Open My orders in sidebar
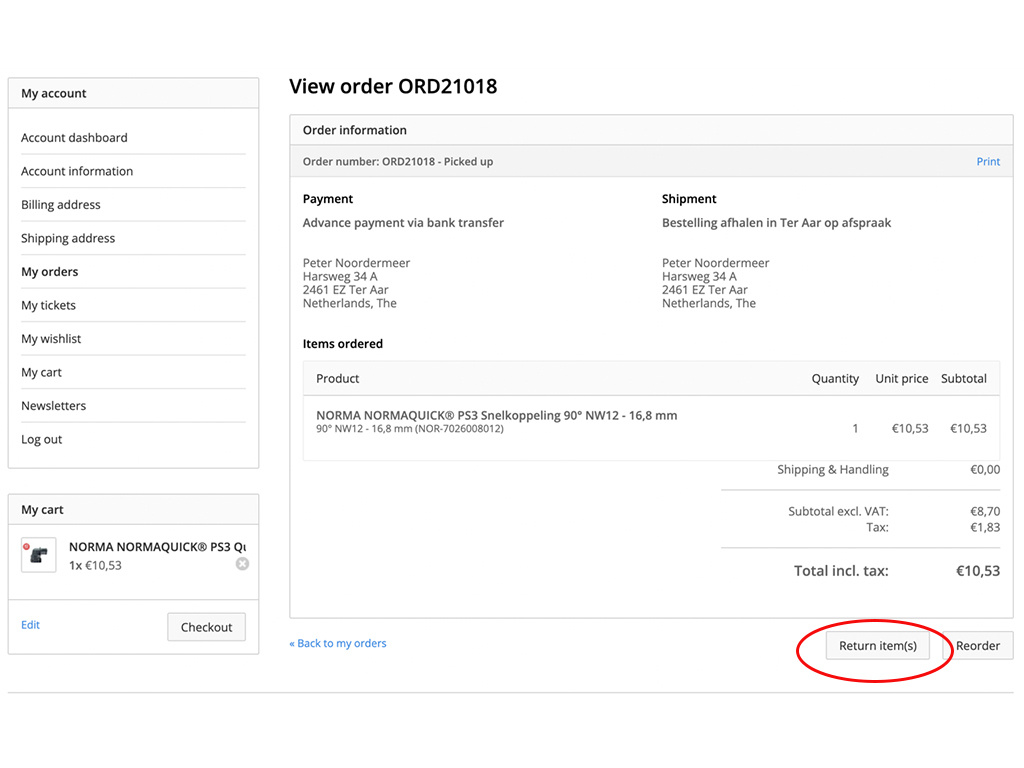 50,272
